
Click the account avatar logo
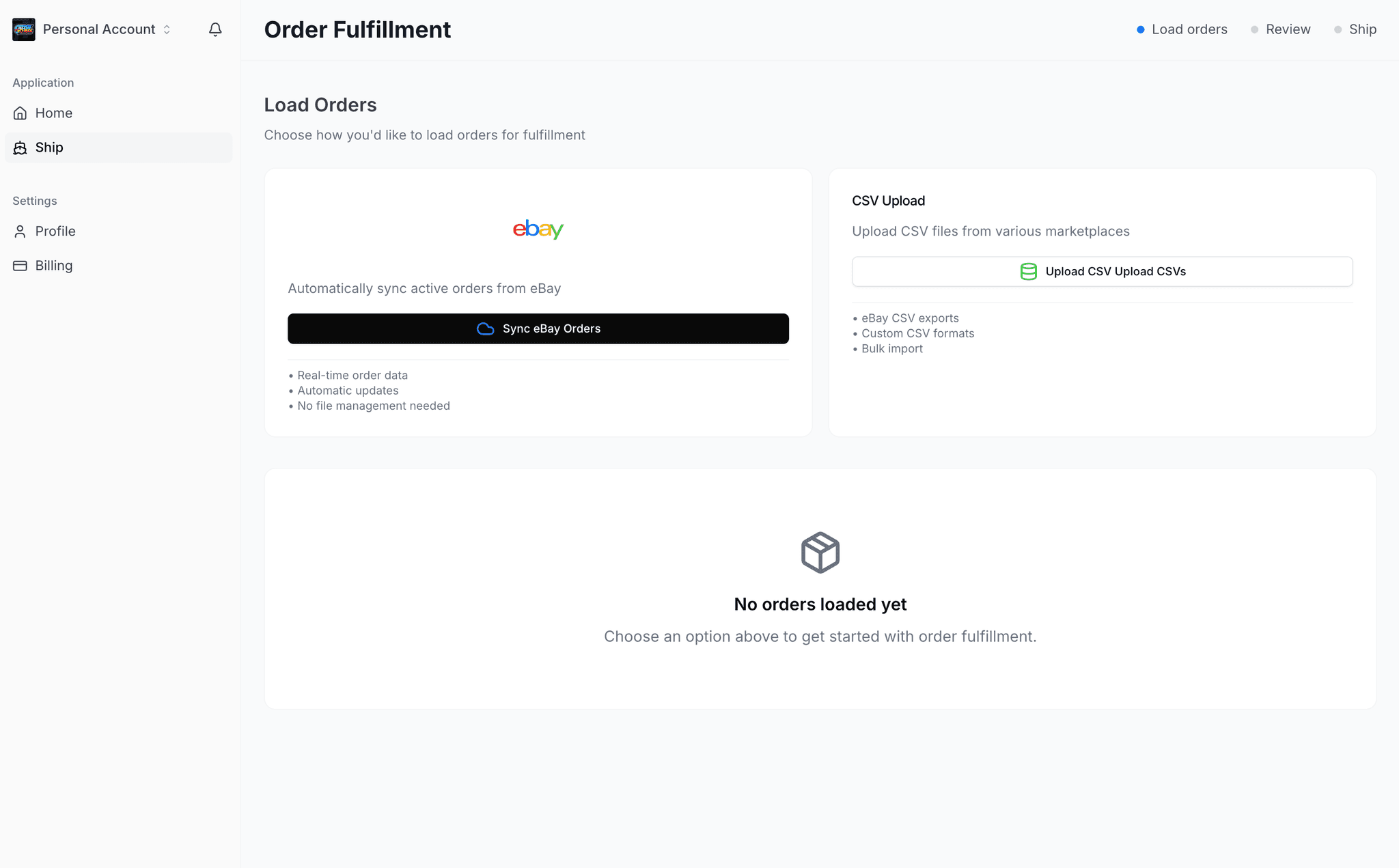pyautogui.click(x=24, y=29)
